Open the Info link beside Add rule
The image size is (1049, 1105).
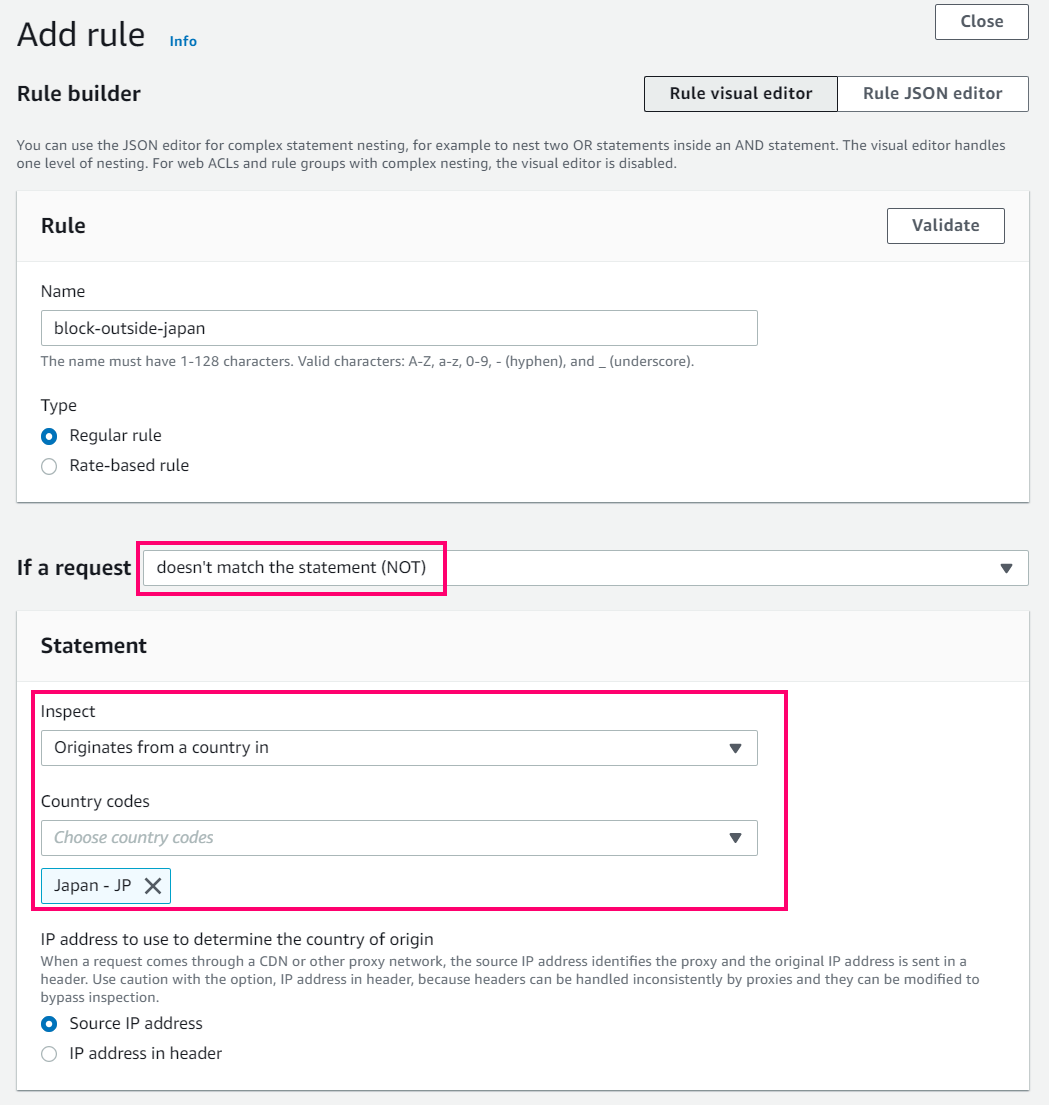(183, 42)
